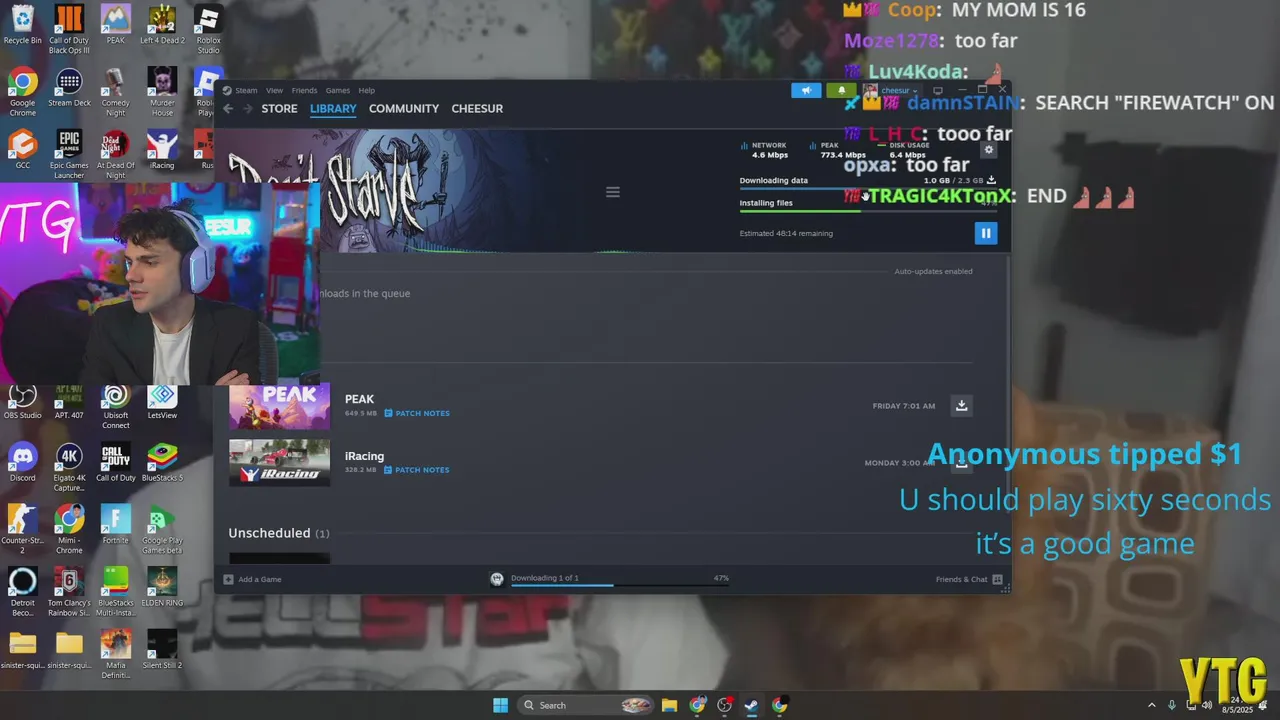Click the download icon for PEAK update

pyautogui.click(x=961, y=405)
